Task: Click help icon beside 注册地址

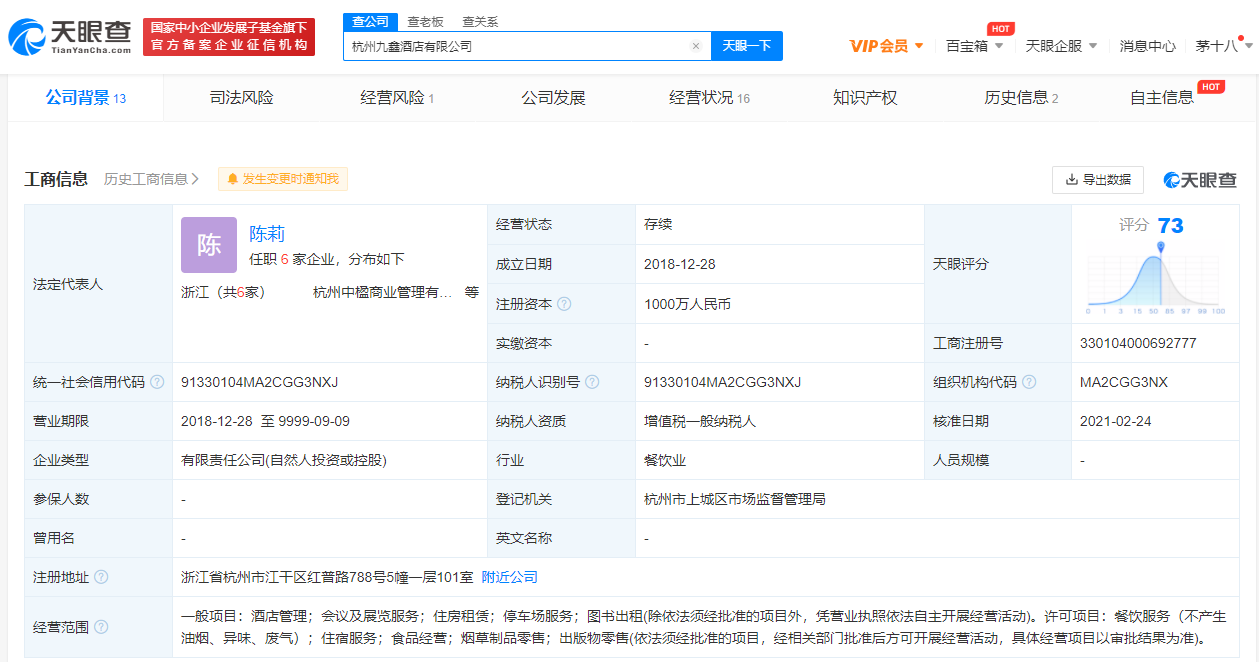Action: (x=101, y=577)
